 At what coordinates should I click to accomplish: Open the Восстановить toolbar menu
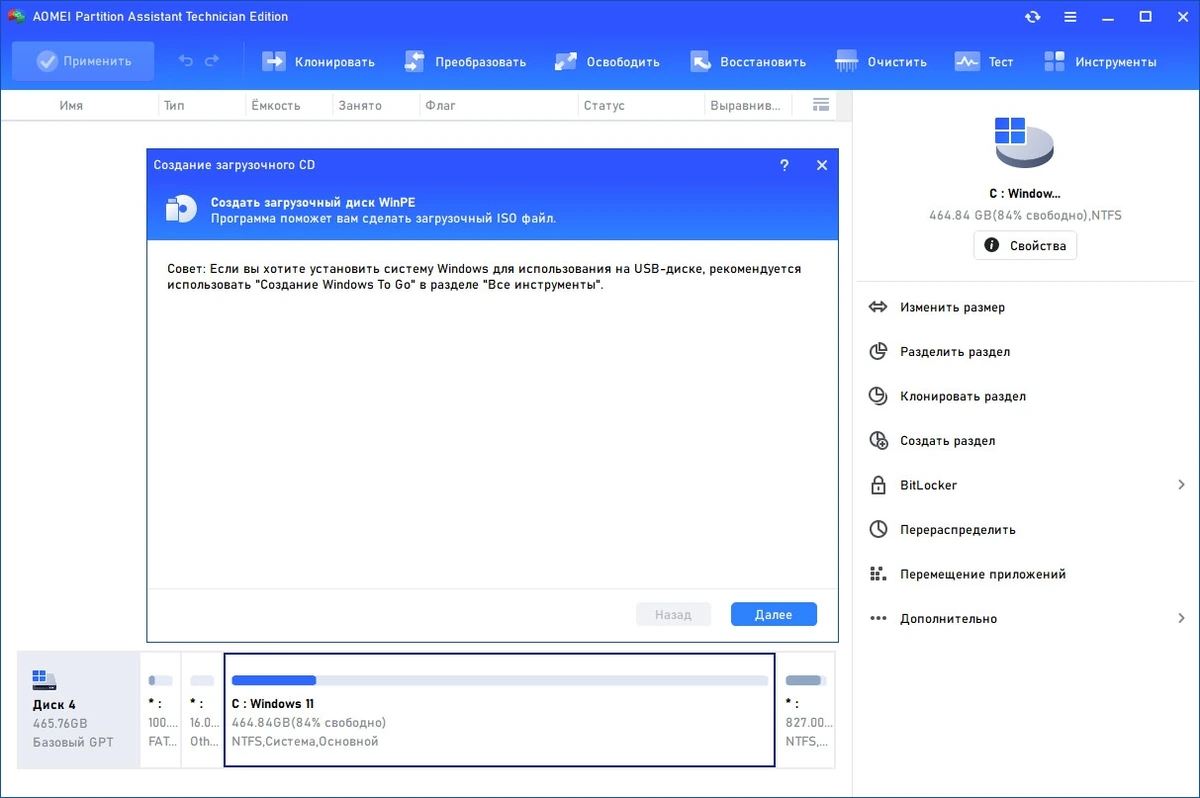[748, 61]
